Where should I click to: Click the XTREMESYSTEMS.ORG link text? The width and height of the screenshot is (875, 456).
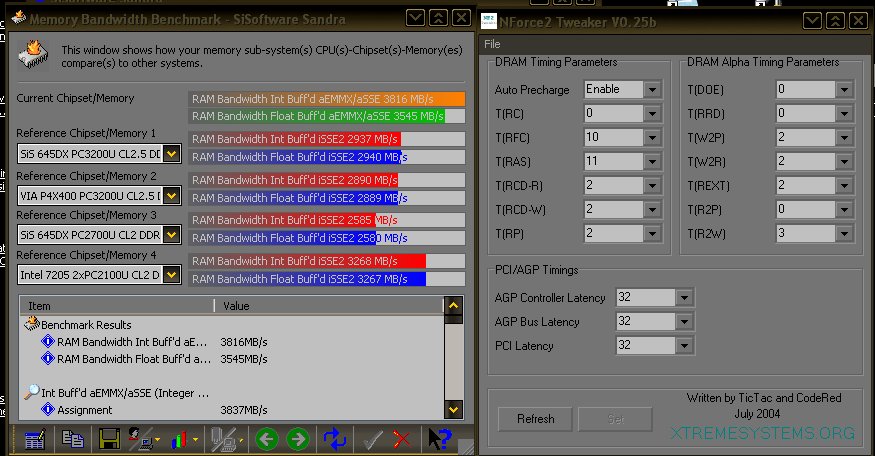coord(763,433)
